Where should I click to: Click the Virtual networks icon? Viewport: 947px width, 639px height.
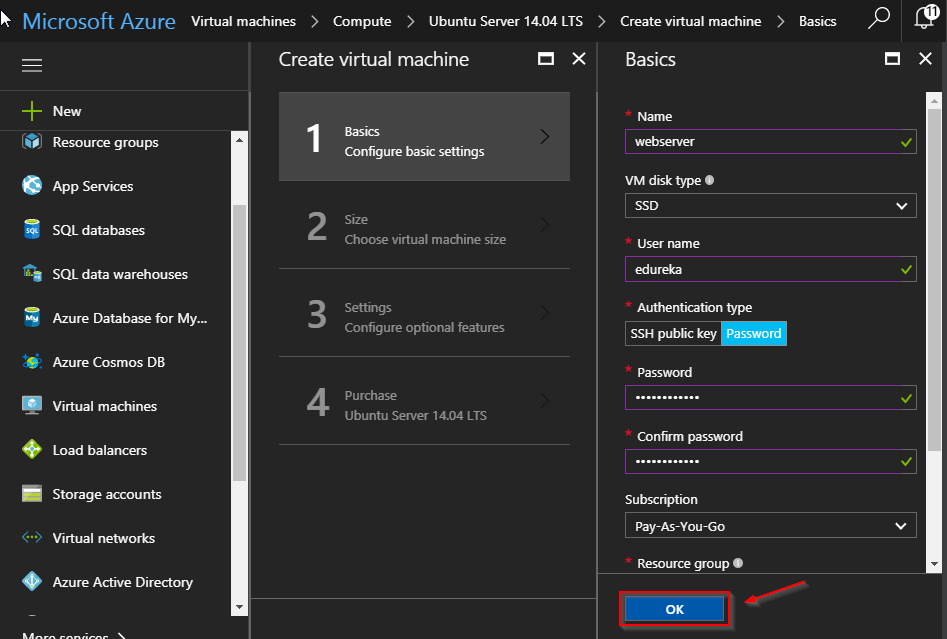point(32,537)
